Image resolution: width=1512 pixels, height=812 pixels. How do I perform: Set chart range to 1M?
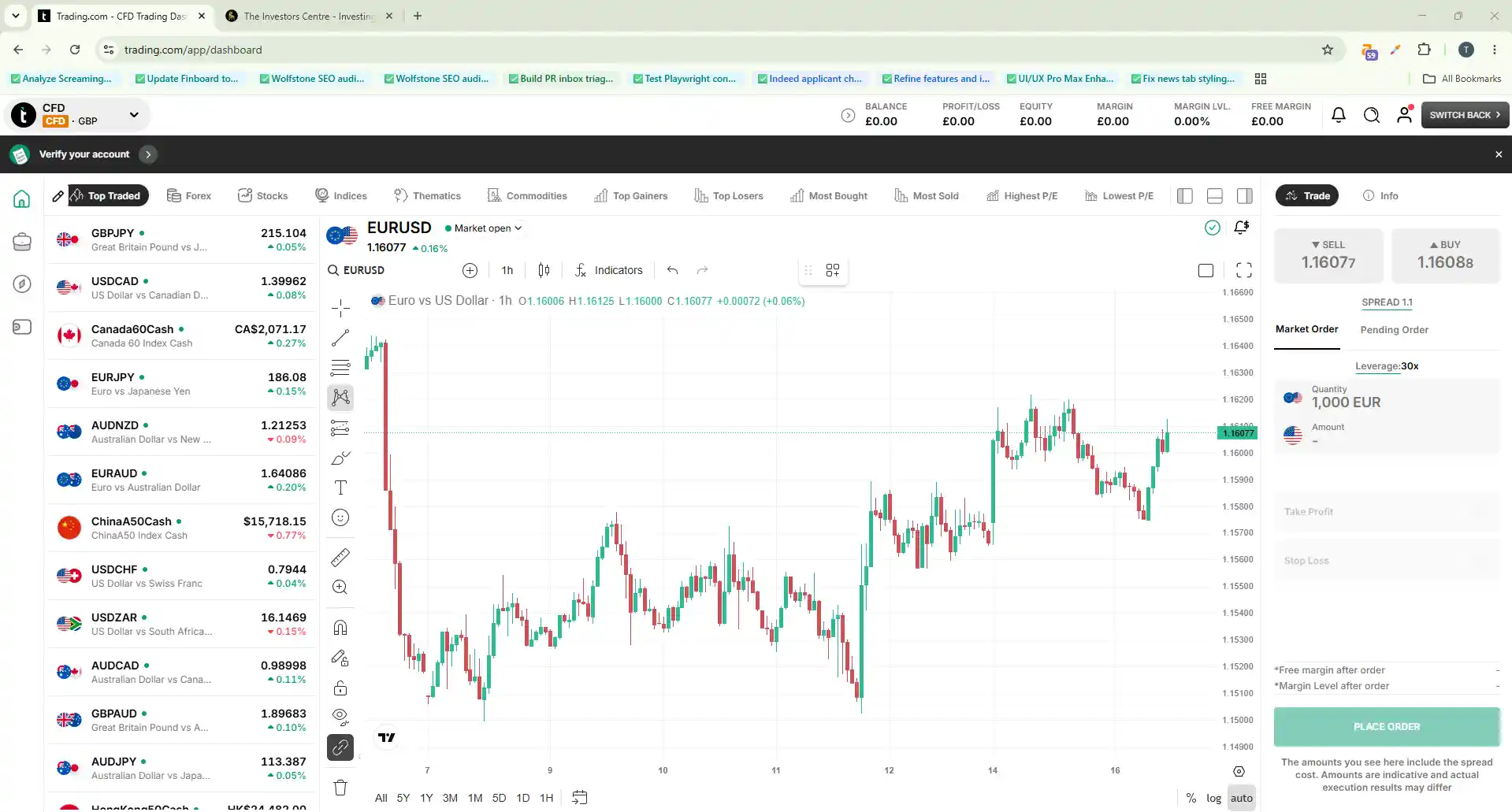coord(475,798)
